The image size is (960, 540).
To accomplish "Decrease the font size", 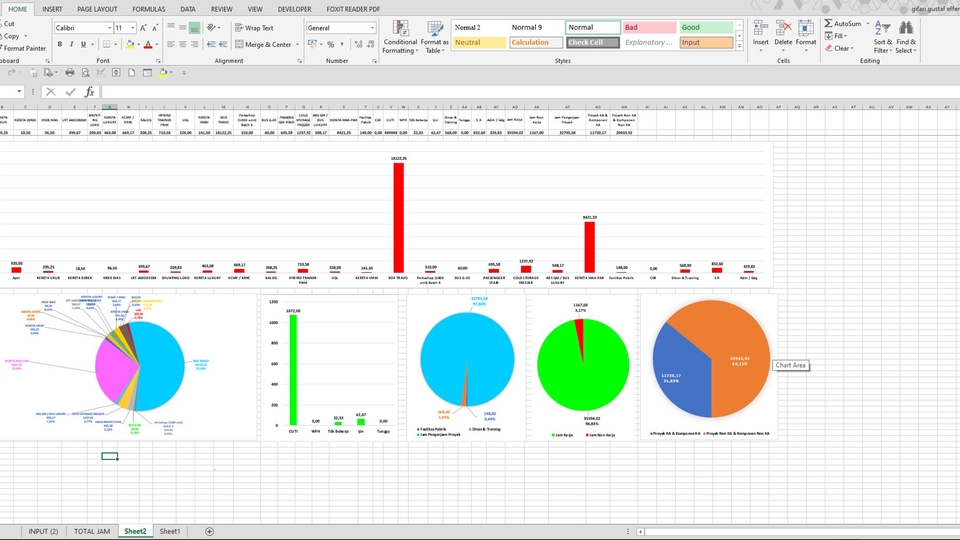I will click(x=154, y=28).
